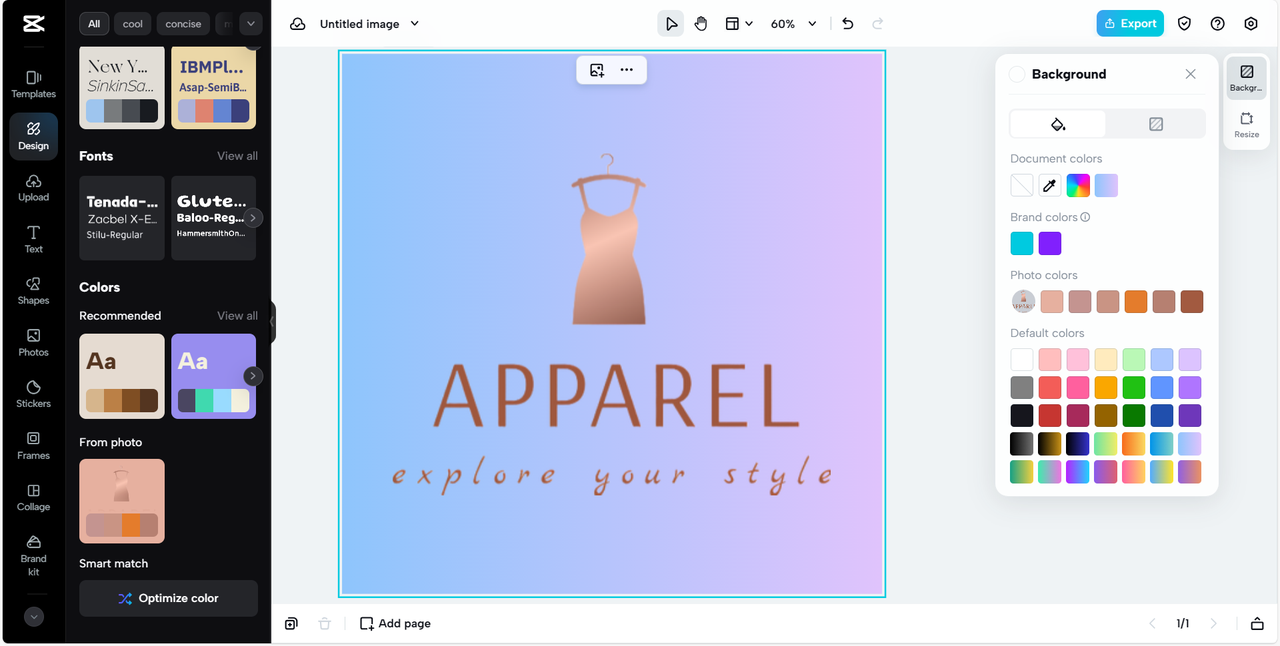
Task: Select the APPAREL text on canvas
Action: 616,396
